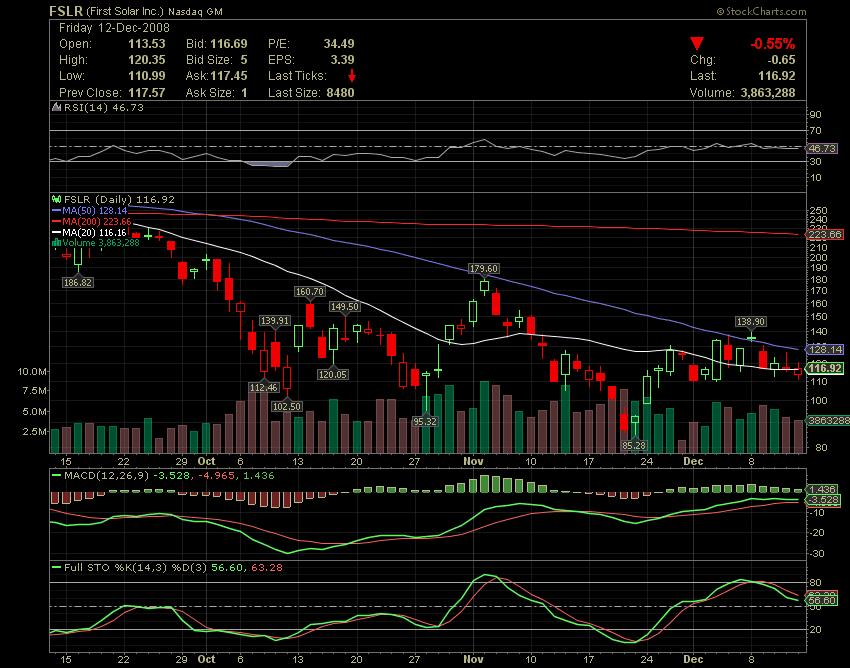Screen dimensions: 850x668
Task: Click the green MACD legend line marker
Action: (56, 476)
